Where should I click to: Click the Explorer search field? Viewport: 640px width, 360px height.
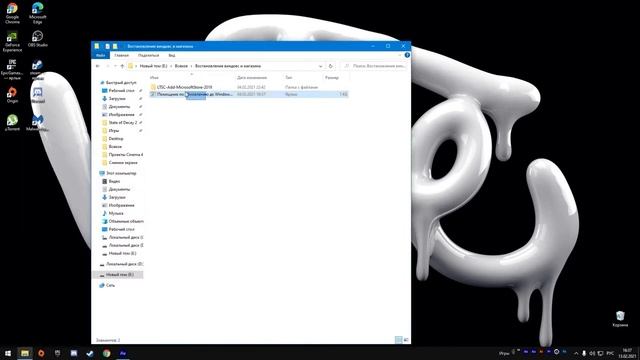(375, 66)
